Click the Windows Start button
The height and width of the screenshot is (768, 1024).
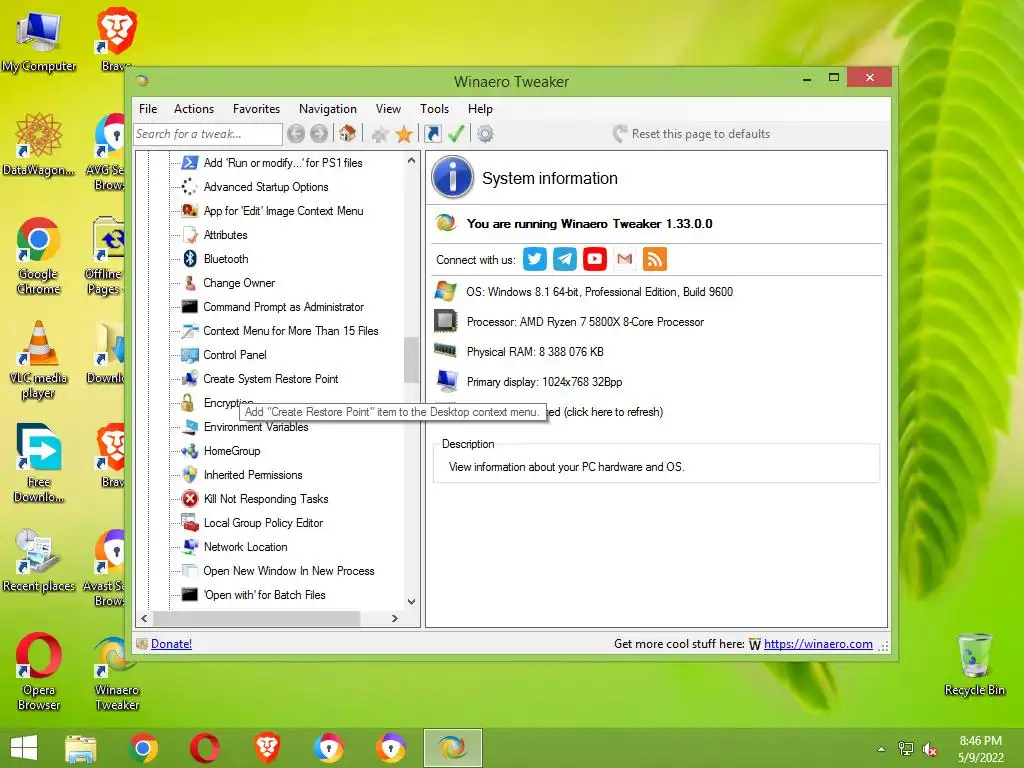click(x=24, y=748)
